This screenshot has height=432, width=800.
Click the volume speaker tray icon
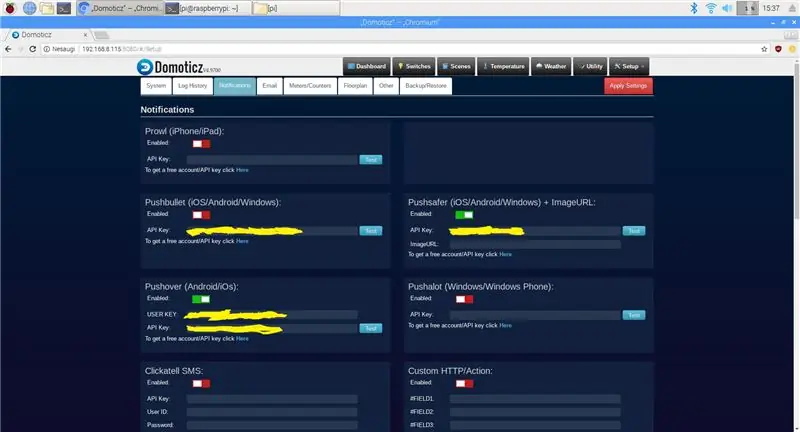pos(728,8)
